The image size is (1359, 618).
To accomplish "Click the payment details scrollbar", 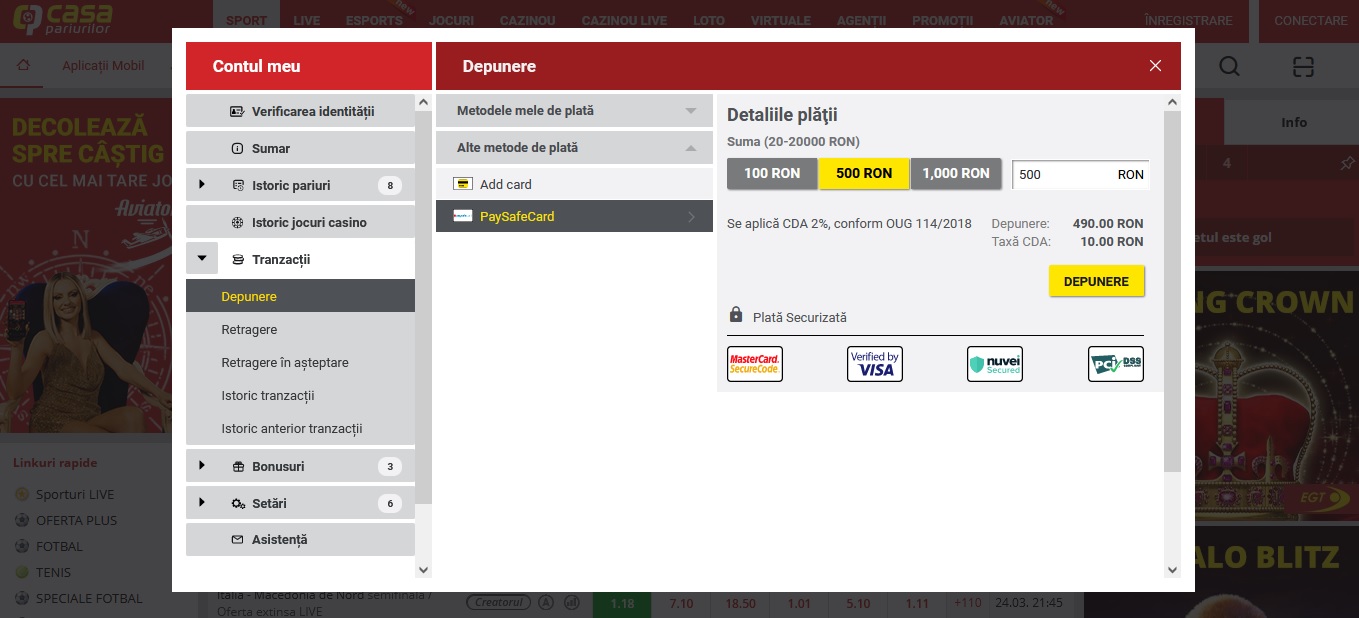I will click(x=1173, y=290).
